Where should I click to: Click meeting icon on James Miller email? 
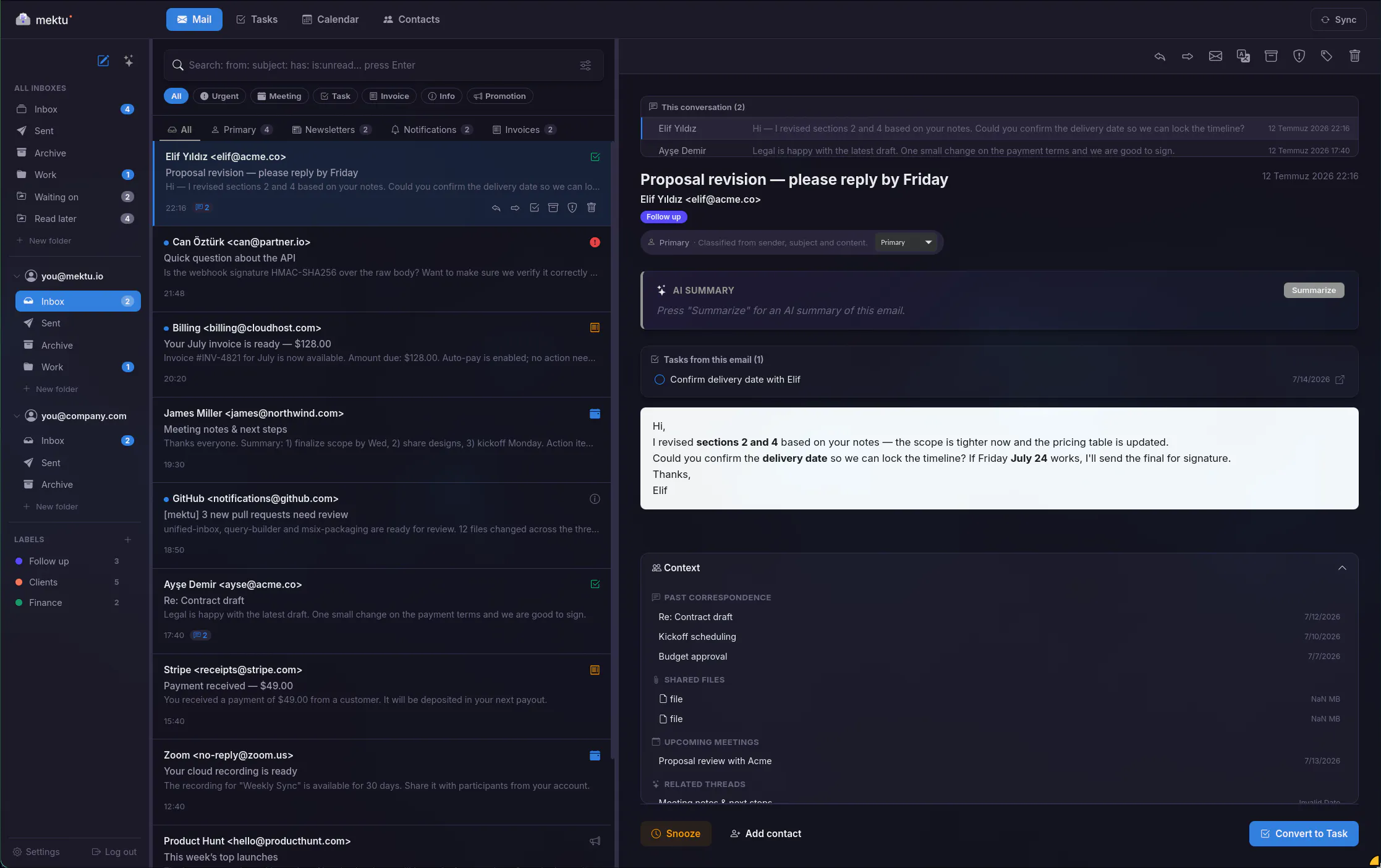click(x=595, y=414)
